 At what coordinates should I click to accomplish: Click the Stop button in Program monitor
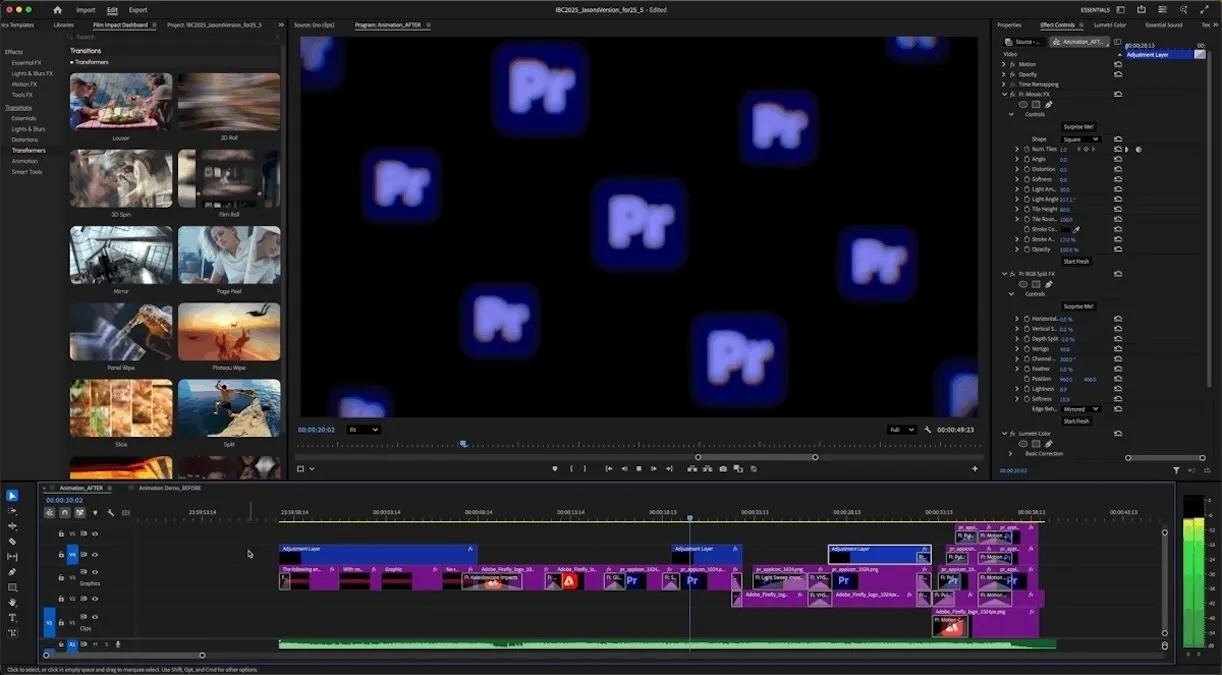[639, 468]
